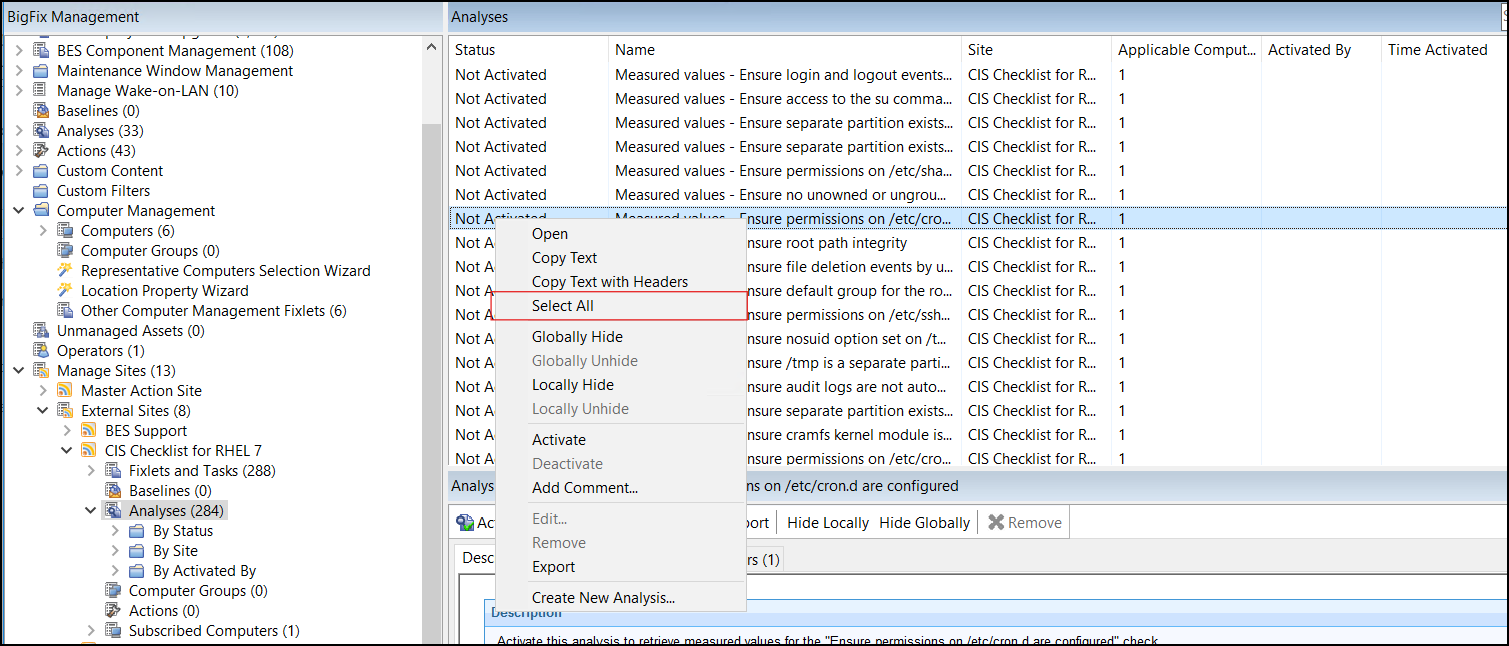Click the navigation tree scroll-up arrow

[431, 47]
